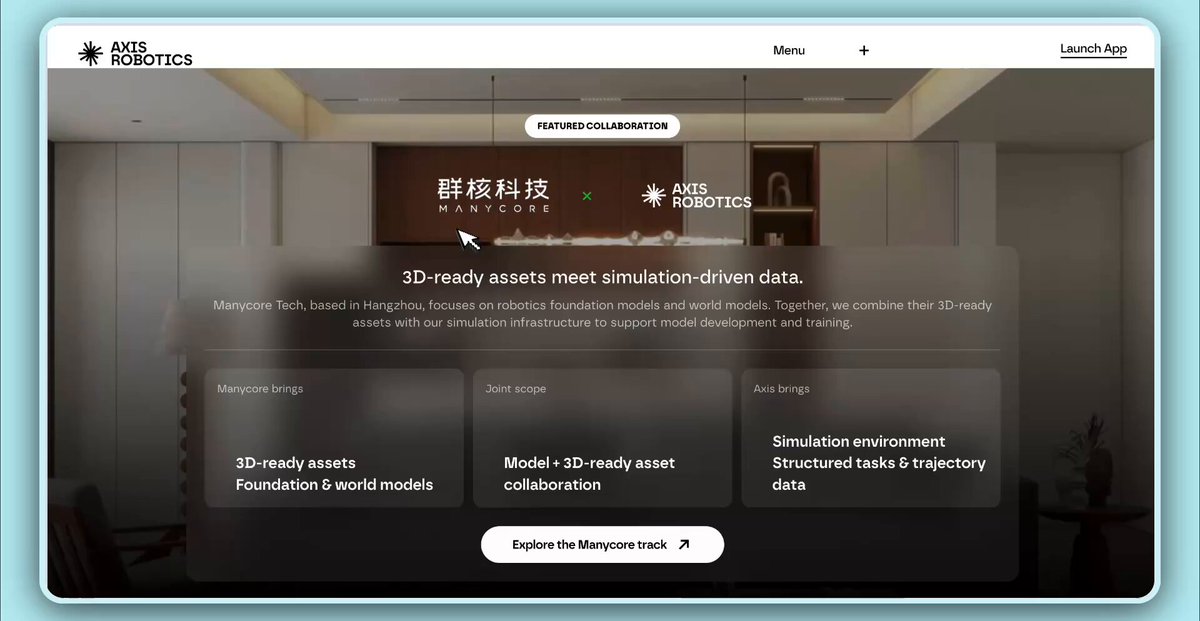Open the Axis brings card
Screen dimensions: 1200x621
871,438
